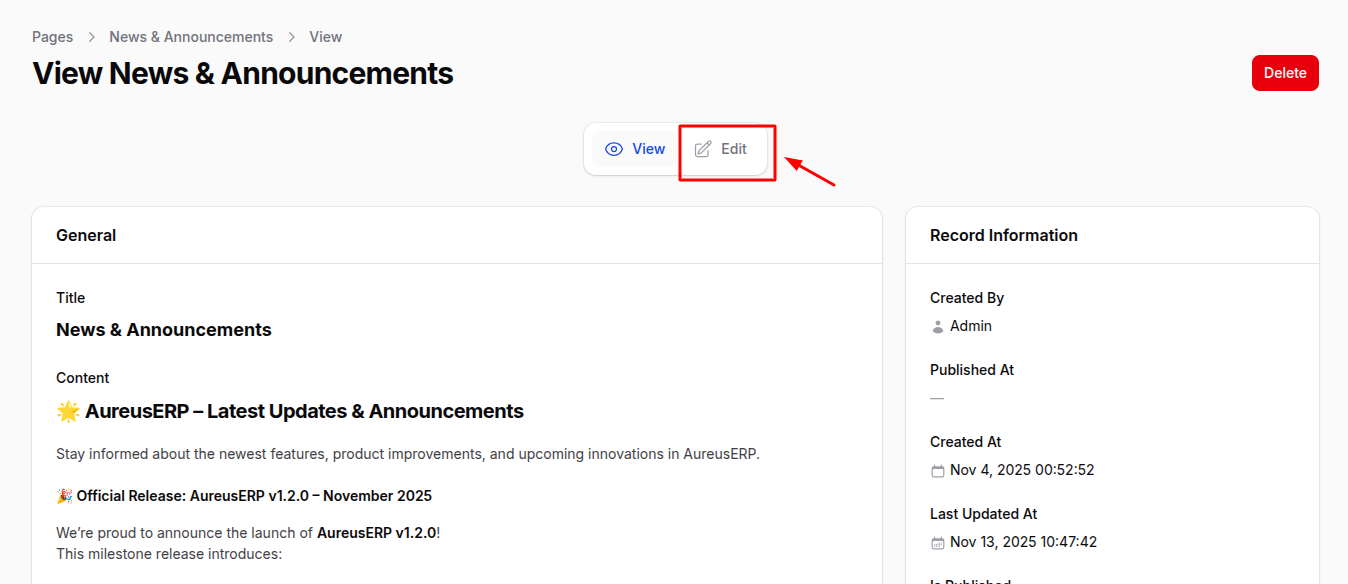The image size is (1348, 584).
Task: Click the pencil icon in Edit tab
Action: click(703, 149)
